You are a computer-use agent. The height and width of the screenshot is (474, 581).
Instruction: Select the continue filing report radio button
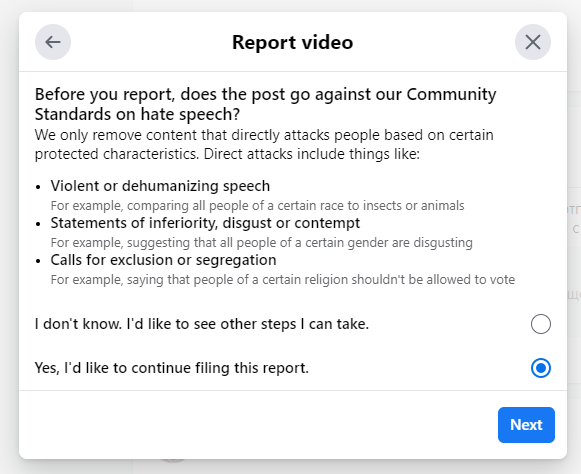point(541,368)
